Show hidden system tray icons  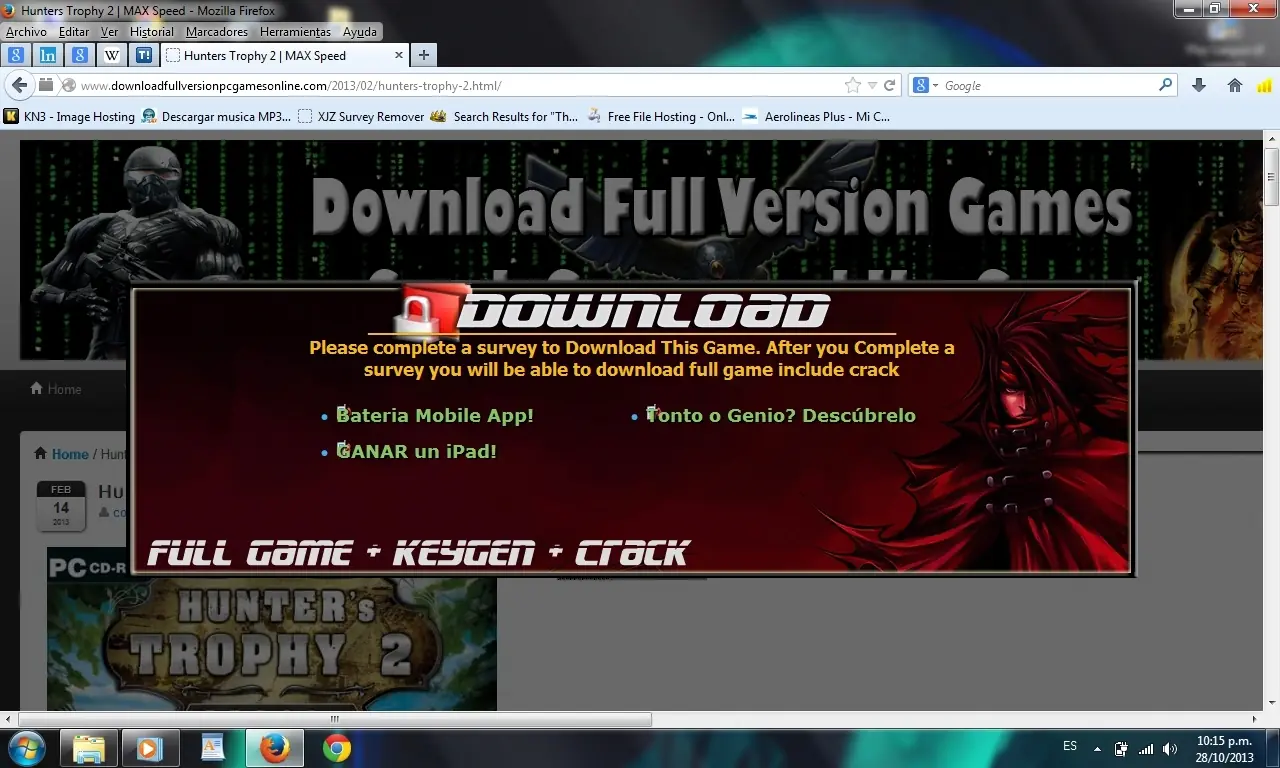tap(1098, 748)
